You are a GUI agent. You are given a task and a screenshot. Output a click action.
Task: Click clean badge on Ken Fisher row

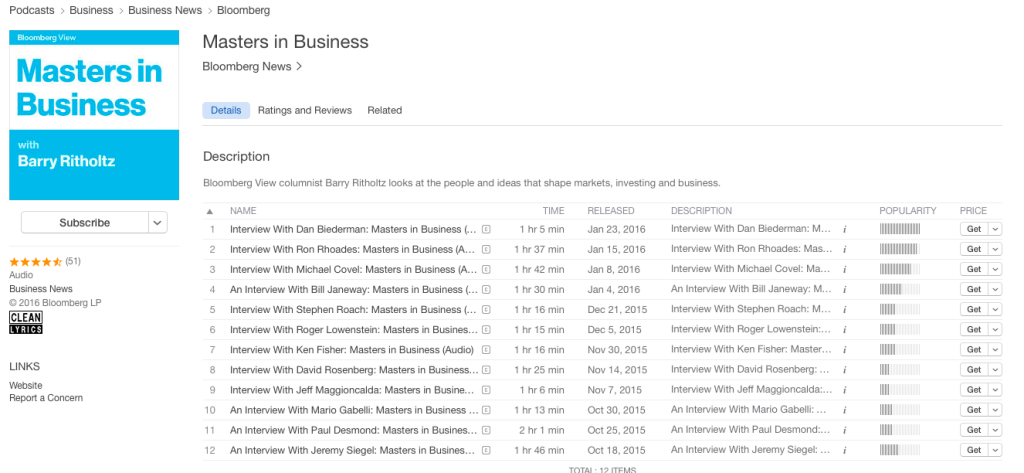(487, 350)
